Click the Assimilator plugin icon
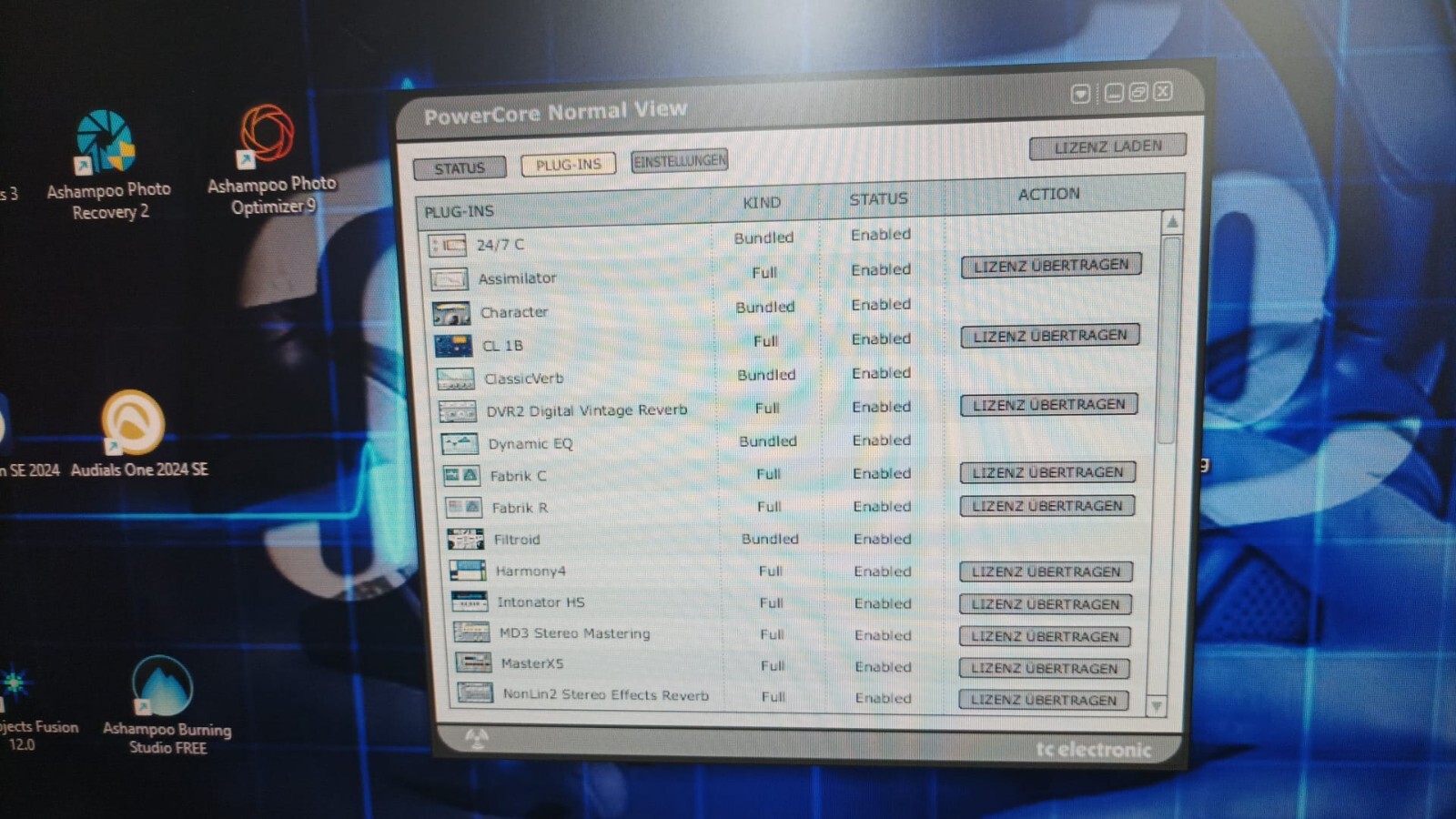 point(450,278)
